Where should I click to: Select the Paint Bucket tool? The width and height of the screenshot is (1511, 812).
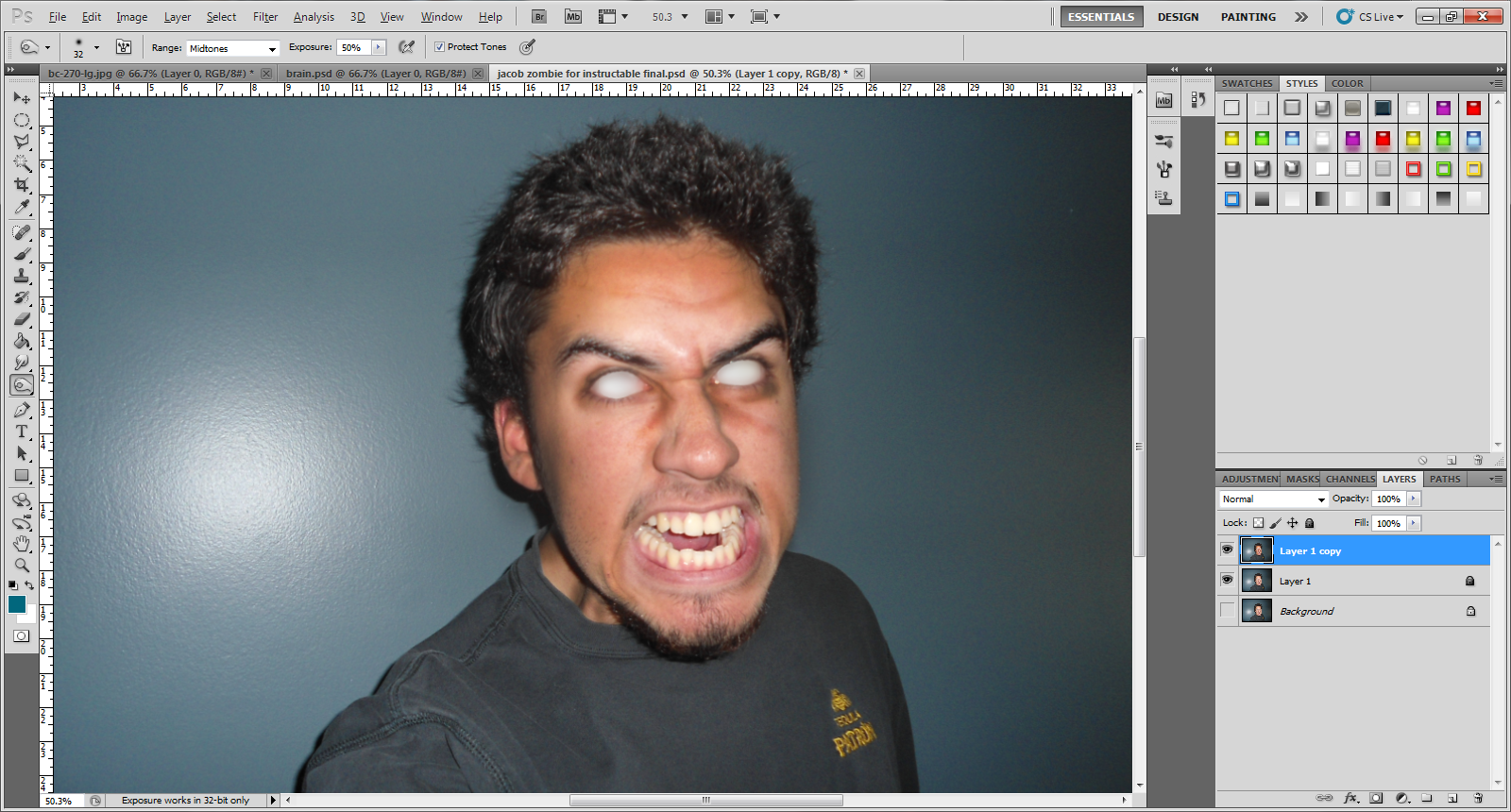(x=22, y=341)
